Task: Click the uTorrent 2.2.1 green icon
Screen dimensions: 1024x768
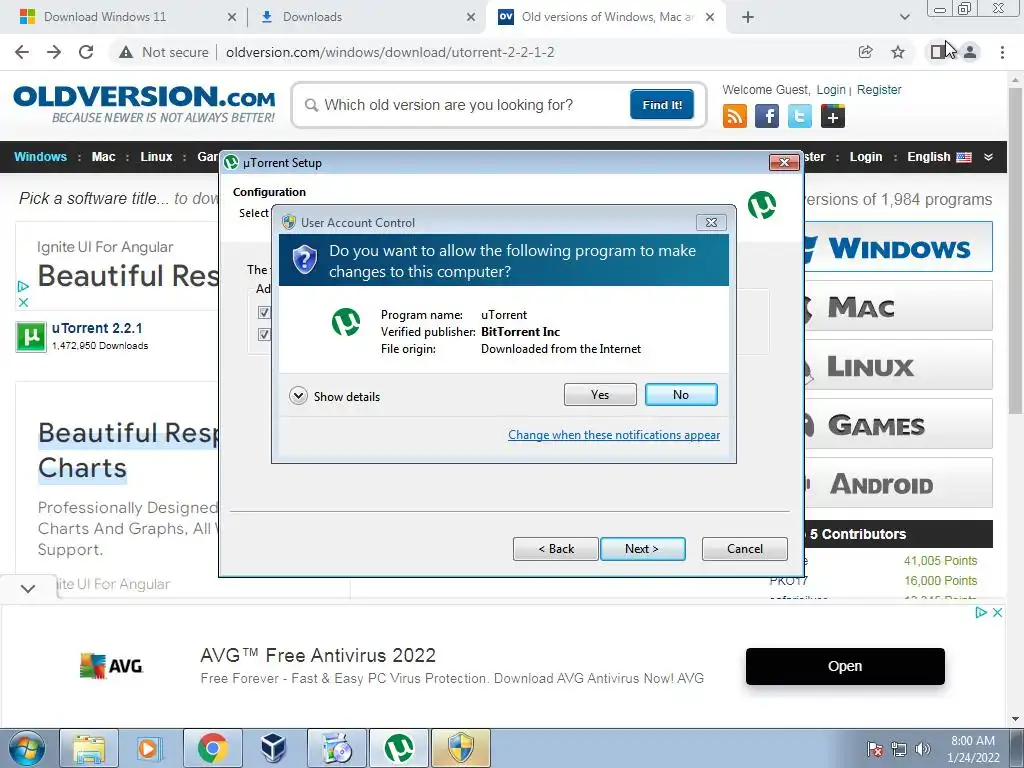Action: tap(31, 336)
